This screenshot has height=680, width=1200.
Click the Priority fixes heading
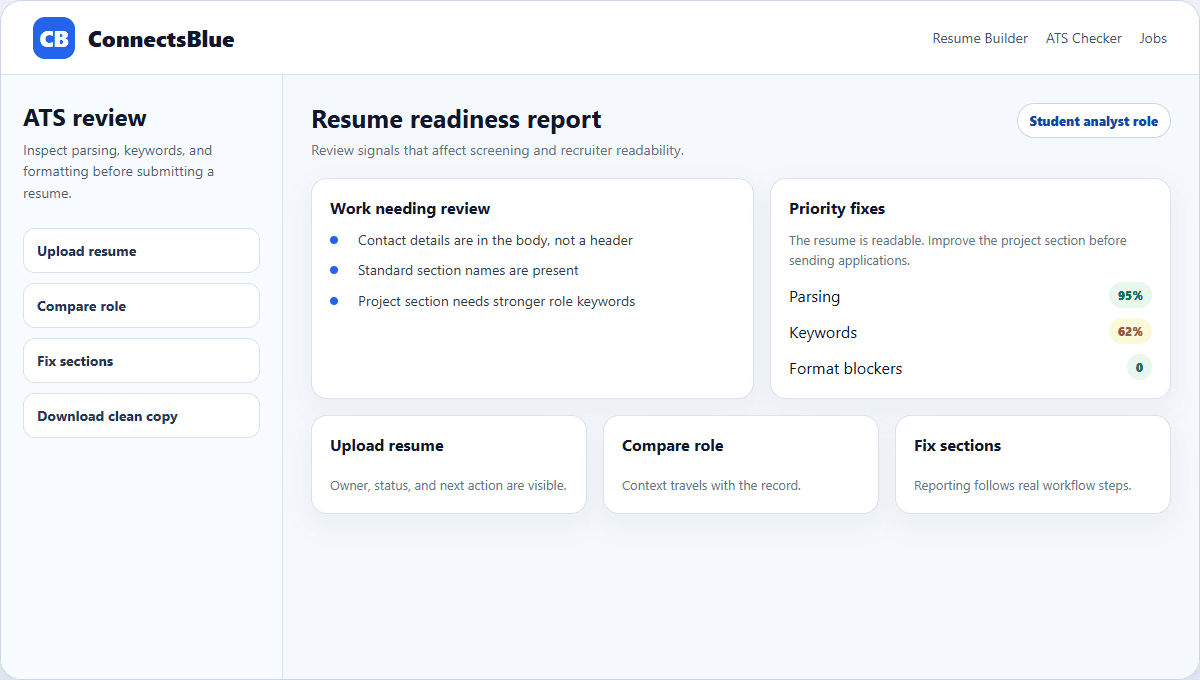(x=837, y=209)
